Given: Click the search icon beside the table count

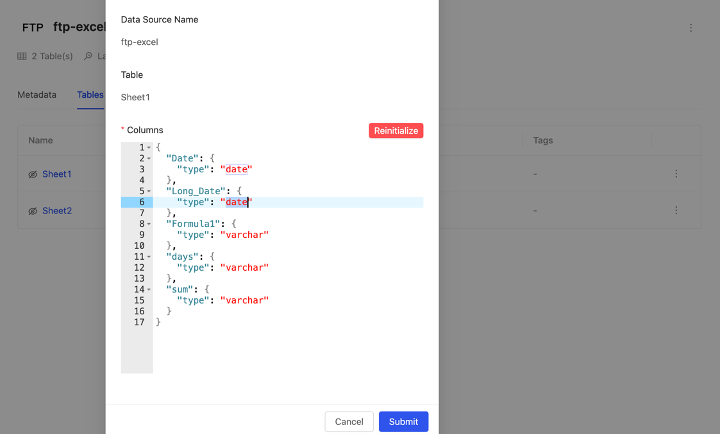Looking at the screenshot, I should tap(88, 56).
